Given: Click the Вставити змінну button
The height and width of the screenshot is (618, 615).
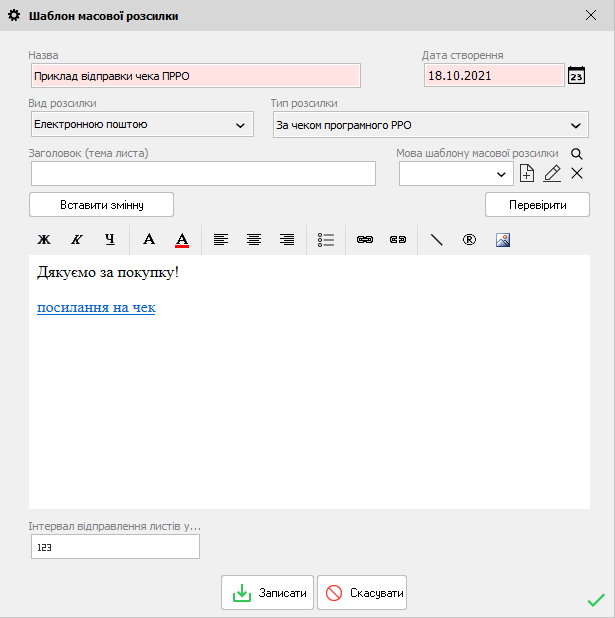Looking at the screenshot, I should [102, 205].
